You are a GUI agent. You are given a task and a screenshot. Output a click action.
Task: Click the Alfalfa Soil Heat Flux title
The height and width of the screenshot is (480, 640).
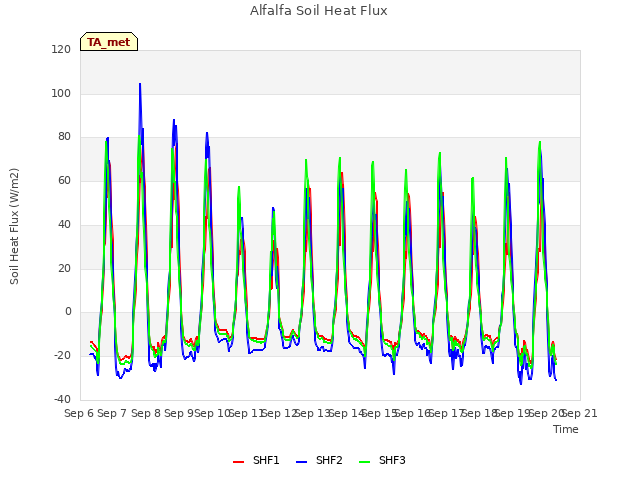(x=319, y=10)
